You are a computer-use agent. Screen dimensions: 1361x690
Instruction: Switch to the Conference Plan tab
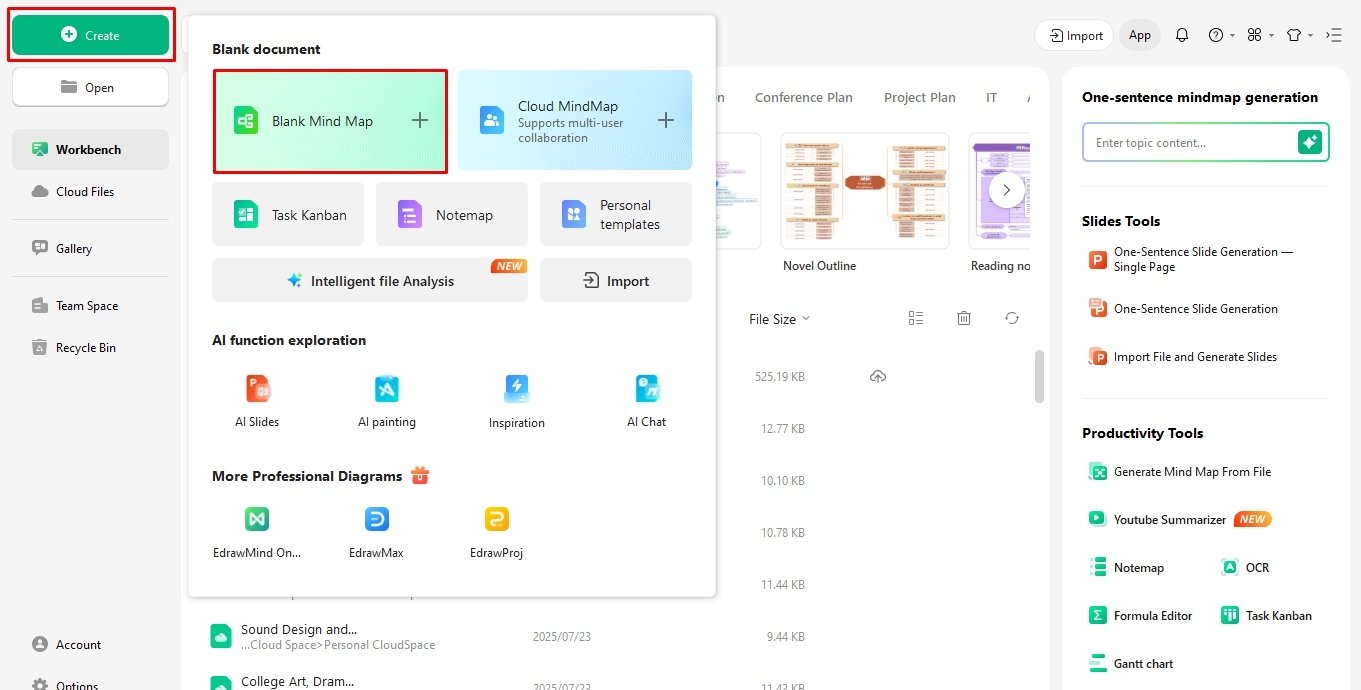[x=804, y=97]
